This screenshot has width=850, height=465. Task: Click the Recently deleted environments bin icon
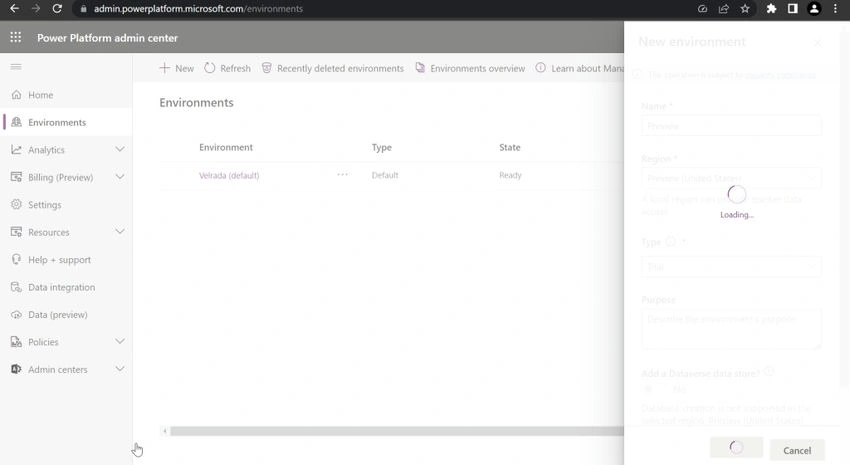[x=266, y=68]
